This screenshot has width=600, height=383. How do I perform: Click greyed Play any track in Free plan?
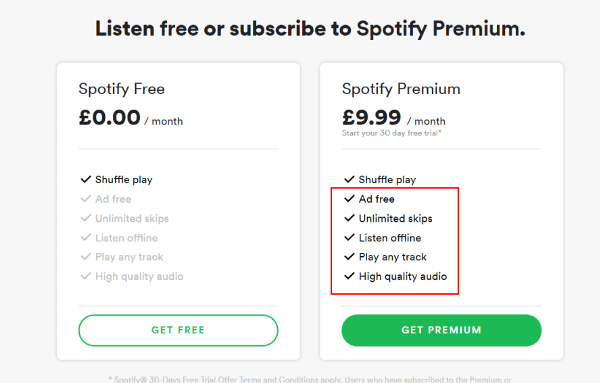point(129,257)
